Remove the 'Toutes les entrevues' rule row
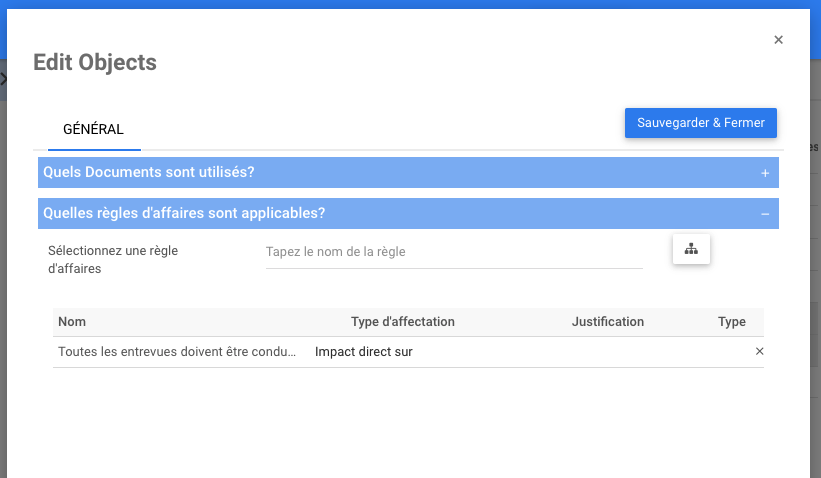Image resolution: width=821 pixels, height=478 pixels. point(759,352)
